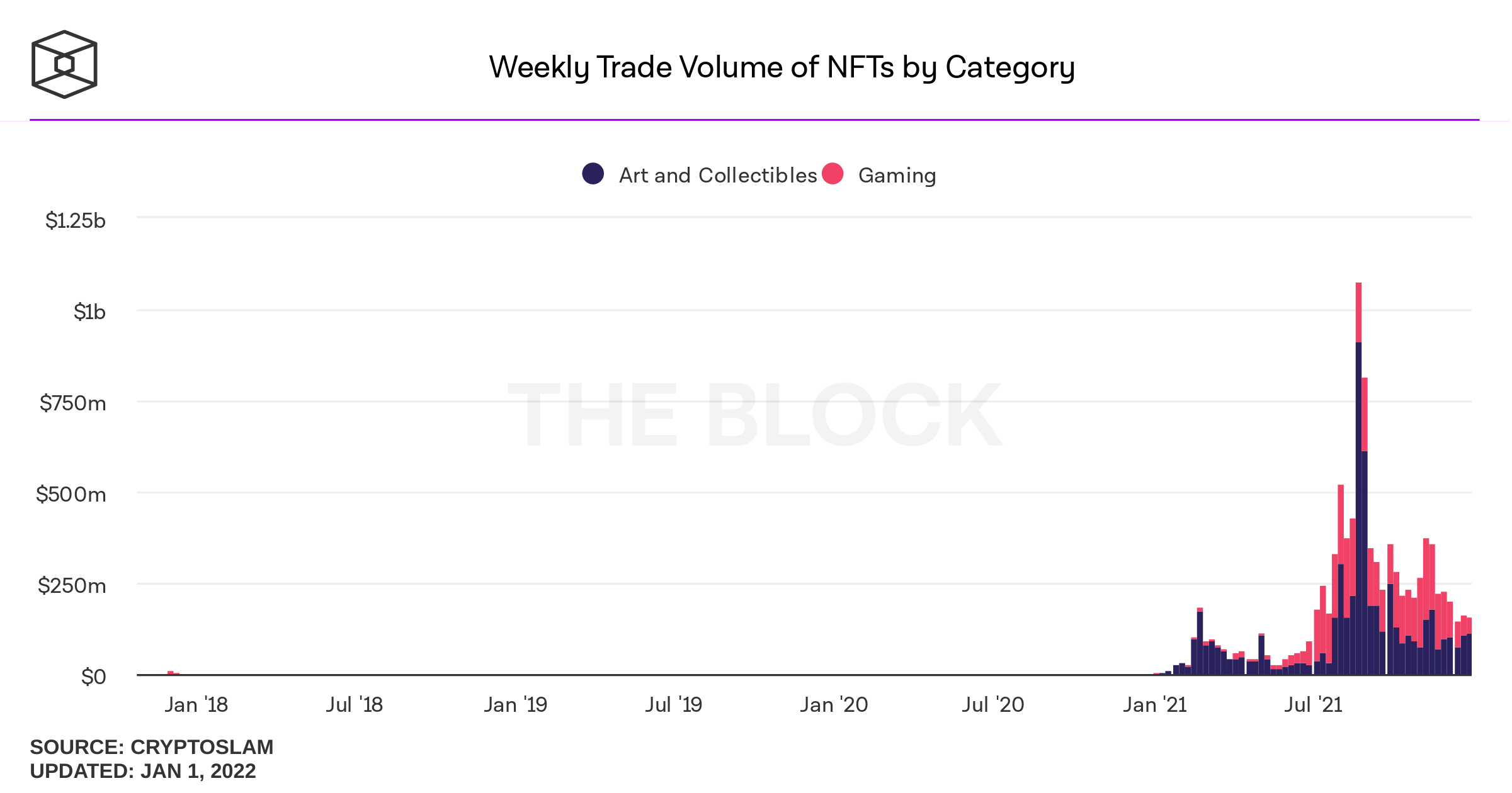This screenshot has height=793, width=1512.
Task: Click the $1b y-axis label
Action: click(89, 312)
